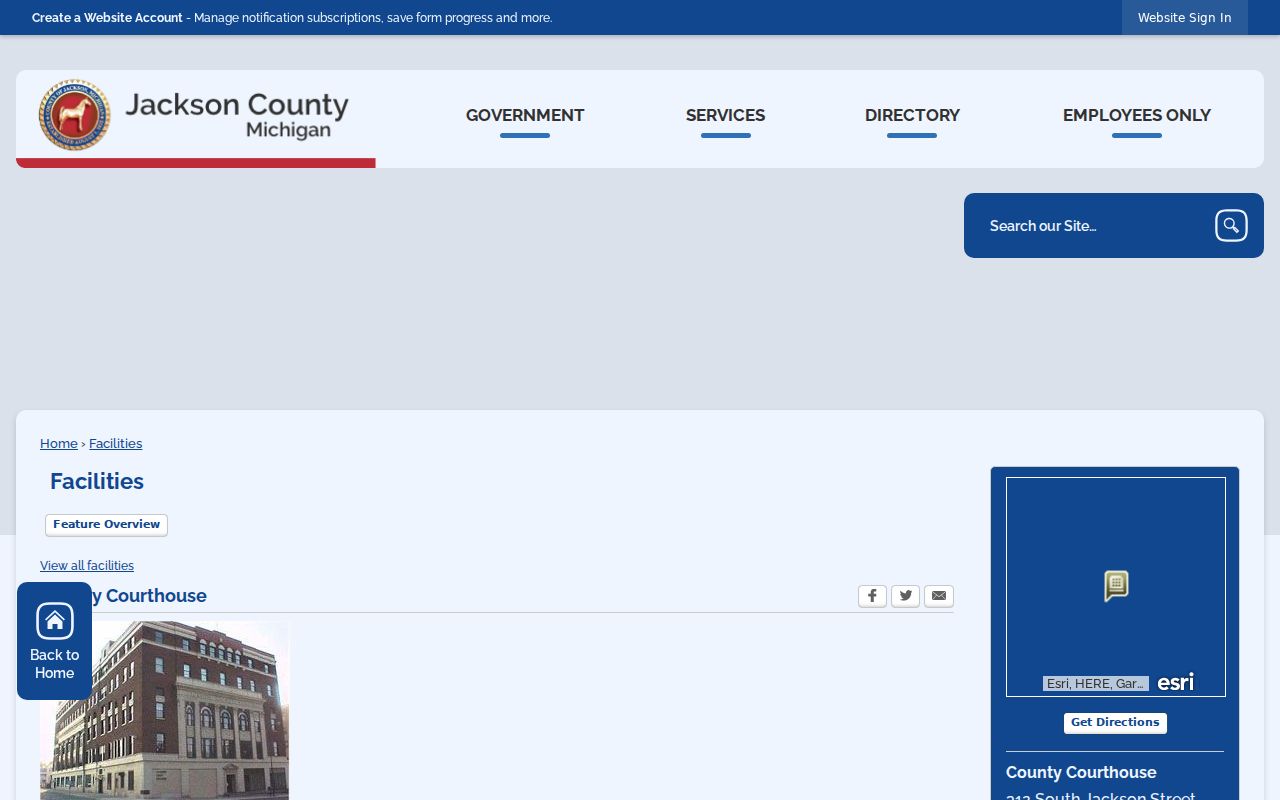Share page via email icon

(939, 596)
